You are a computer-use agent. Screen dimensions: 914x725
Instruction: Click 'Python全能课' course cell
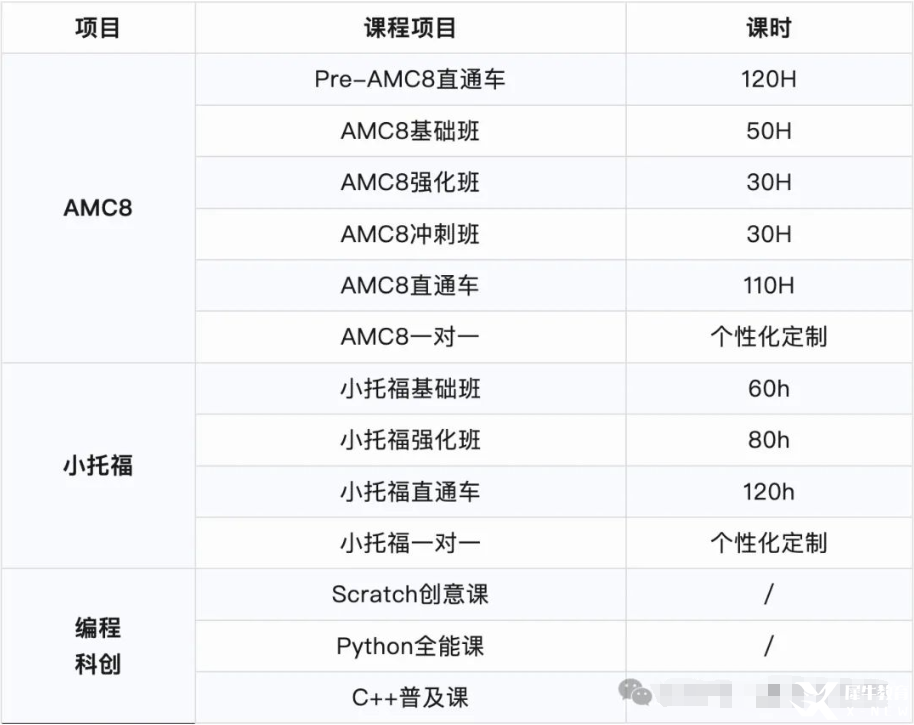click(410, 646)
